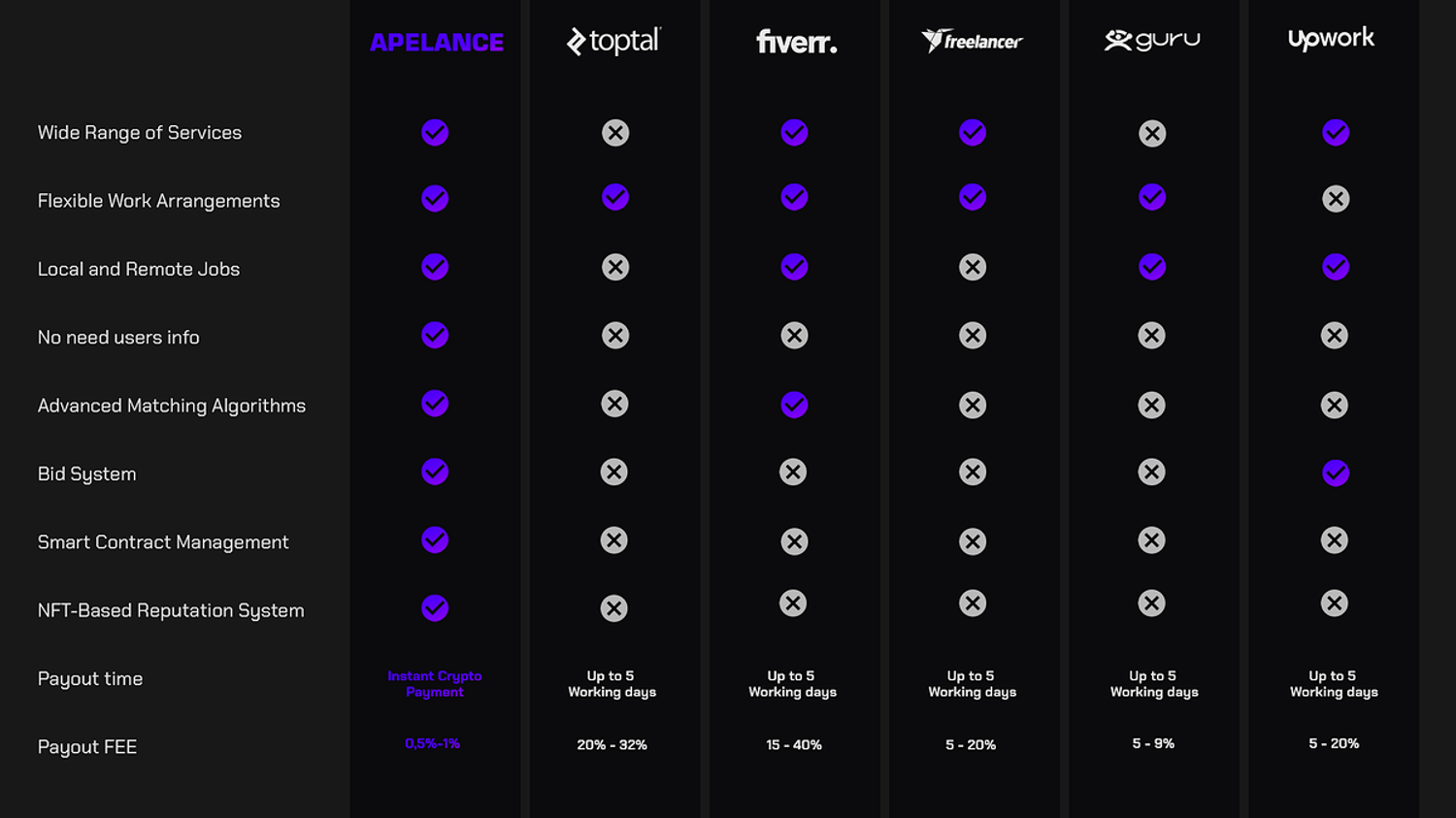This screenshot has height=818, width=1456.
Task: Click Apelance's NFT-Based Reputation System checkmark
Action: tap(435, 608)
